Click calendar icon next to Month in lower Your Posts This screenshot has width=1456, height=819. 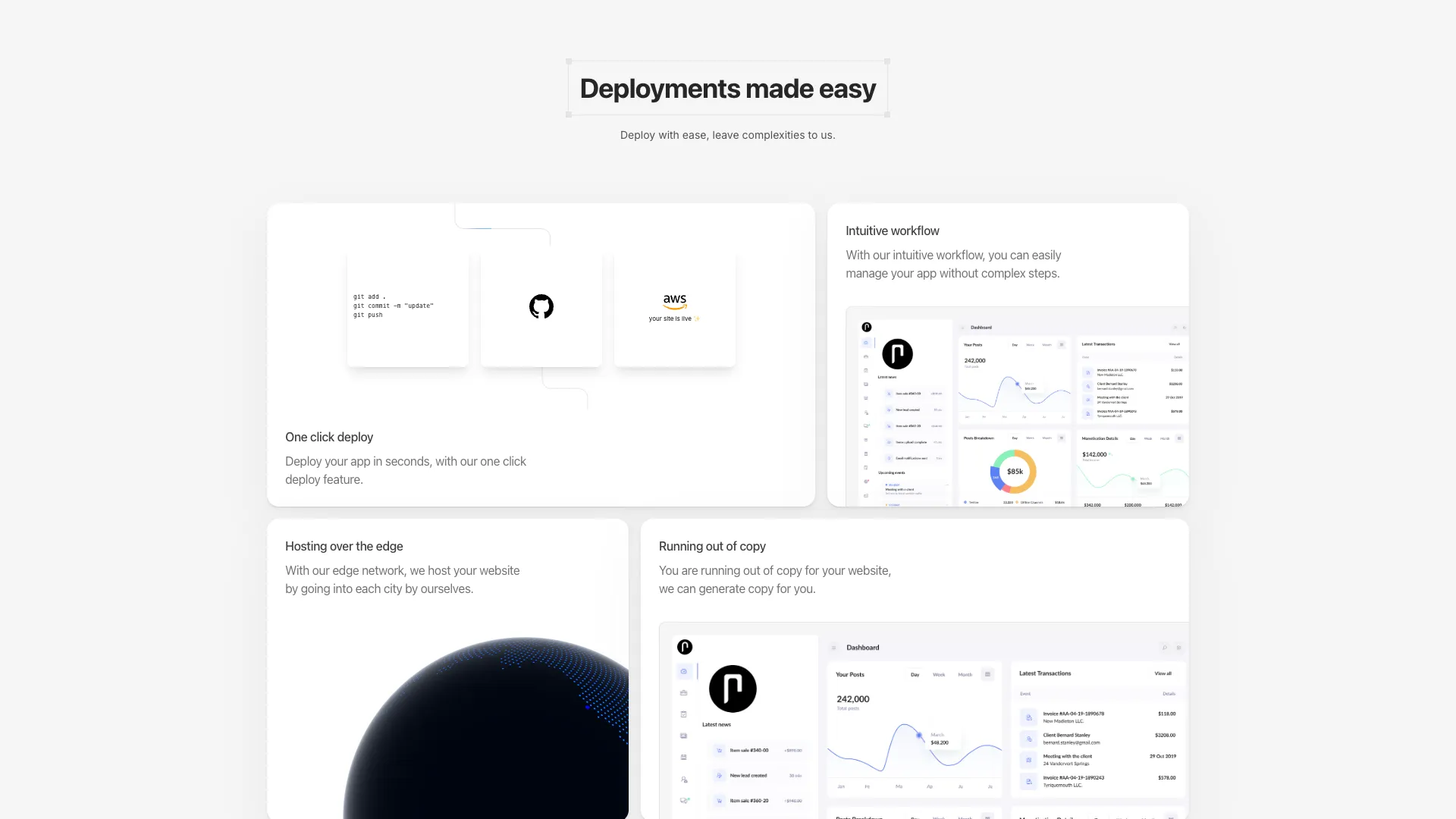(x=987, y=674)
